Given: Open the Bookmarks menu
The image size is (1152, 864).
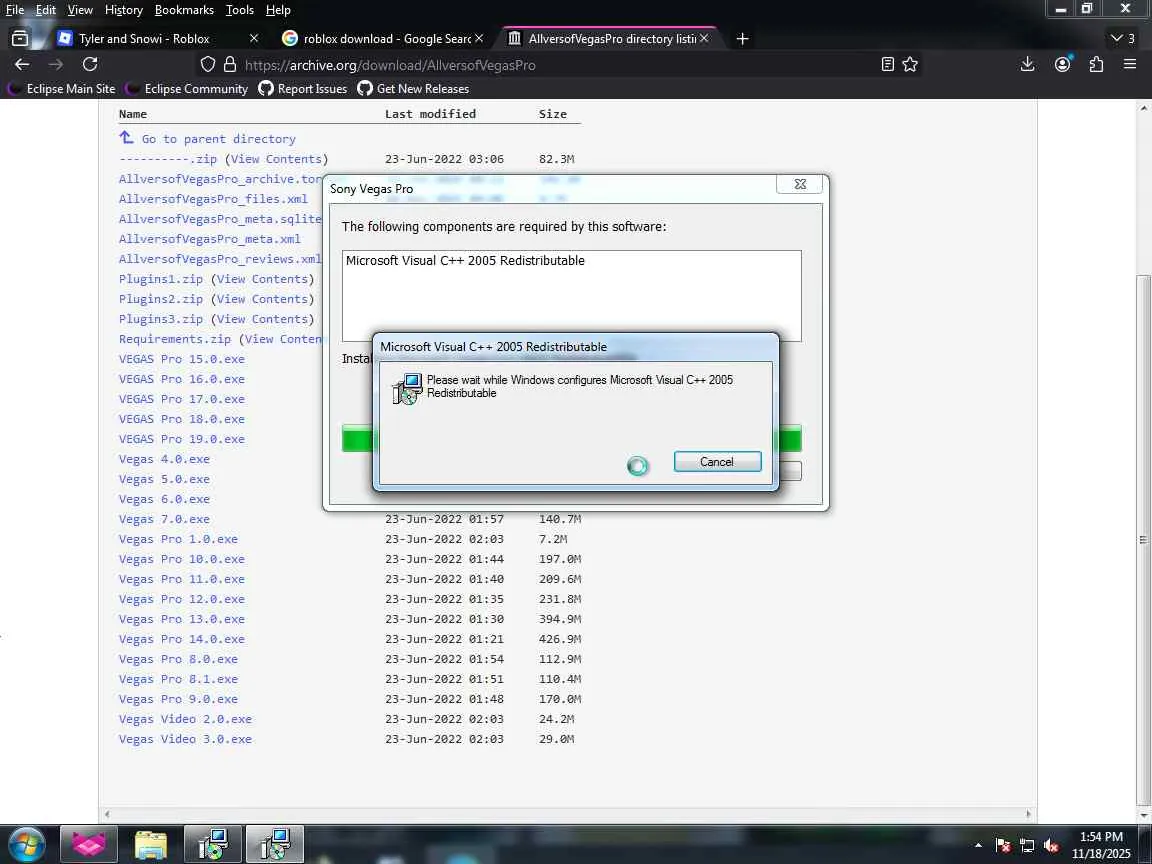Looking at the screenshot, I should pos(184,10).
